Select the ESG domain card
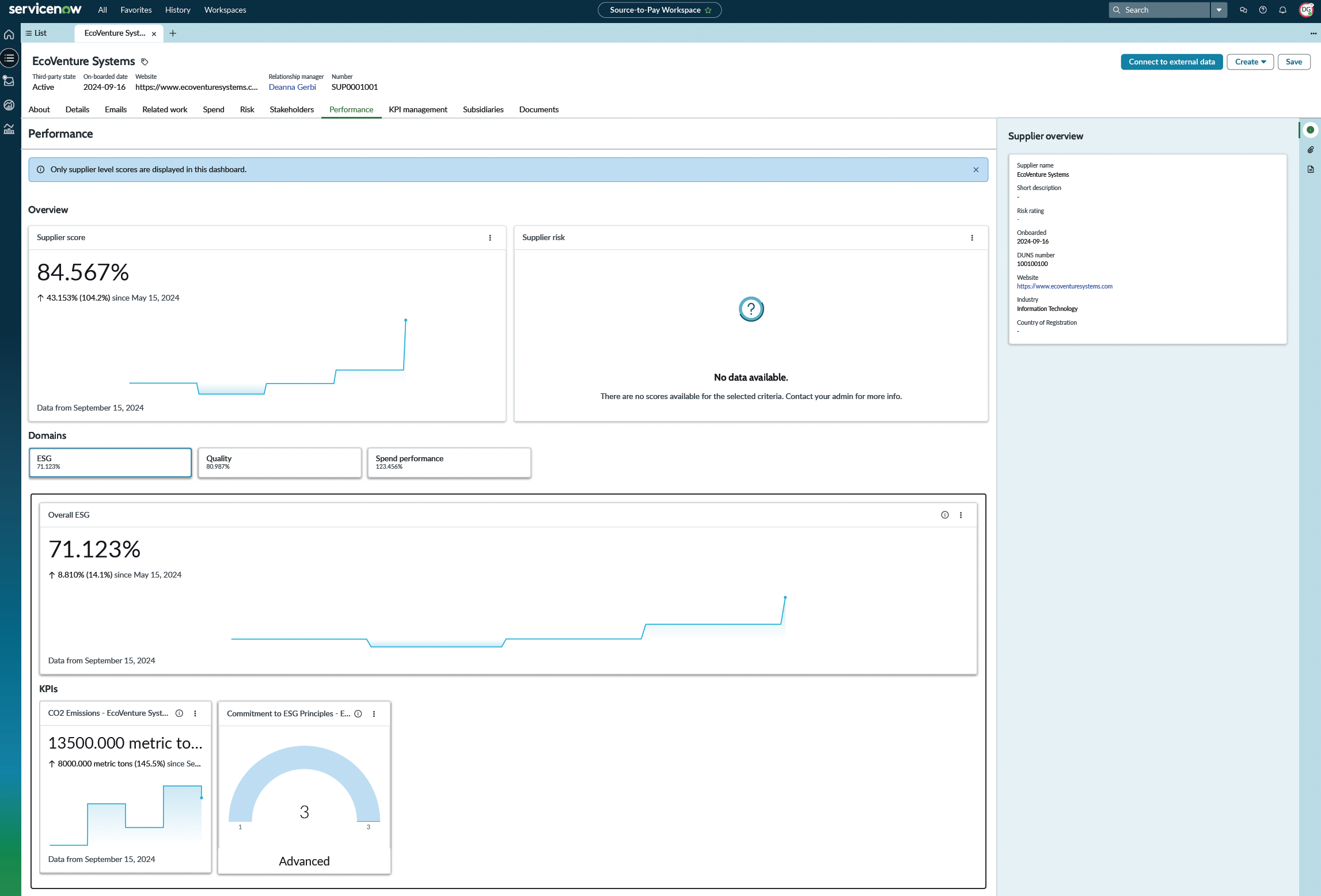This screenshot has width=1321, height=896. point(110,462)
